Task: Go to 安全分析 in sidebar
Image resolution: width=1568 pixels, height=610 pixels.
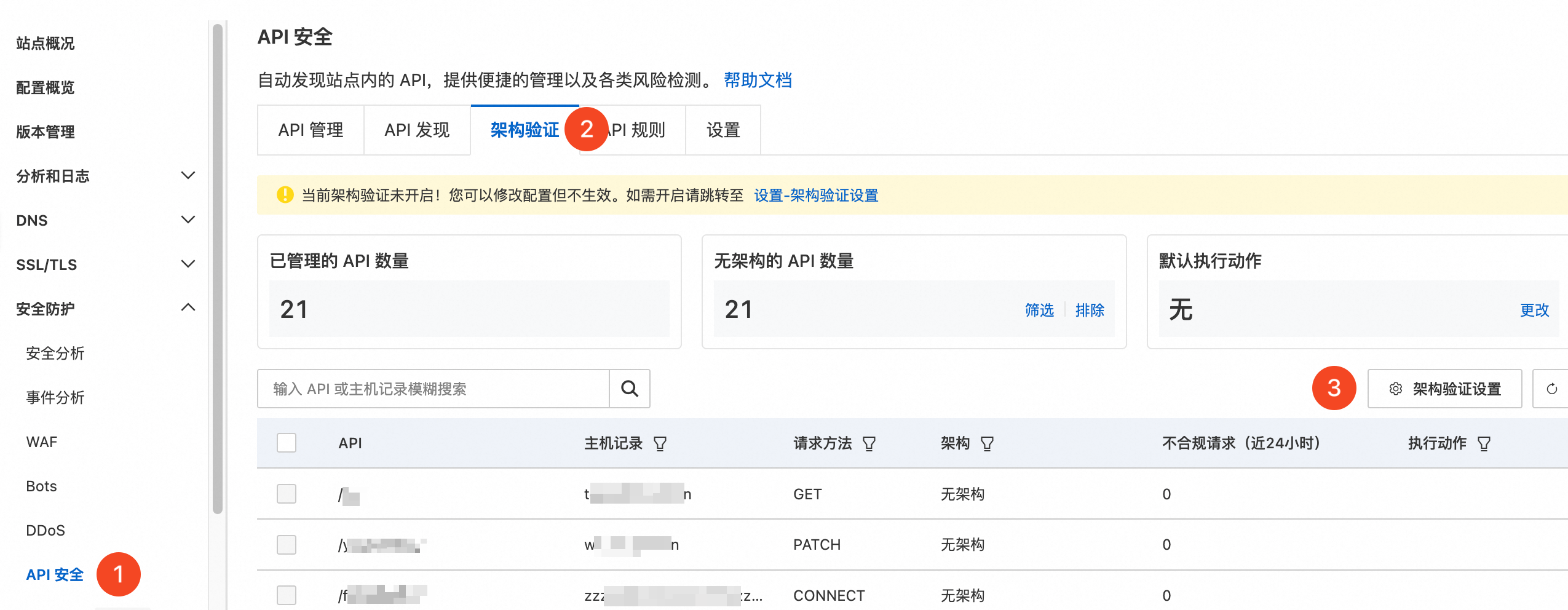Action: point(55,353)
